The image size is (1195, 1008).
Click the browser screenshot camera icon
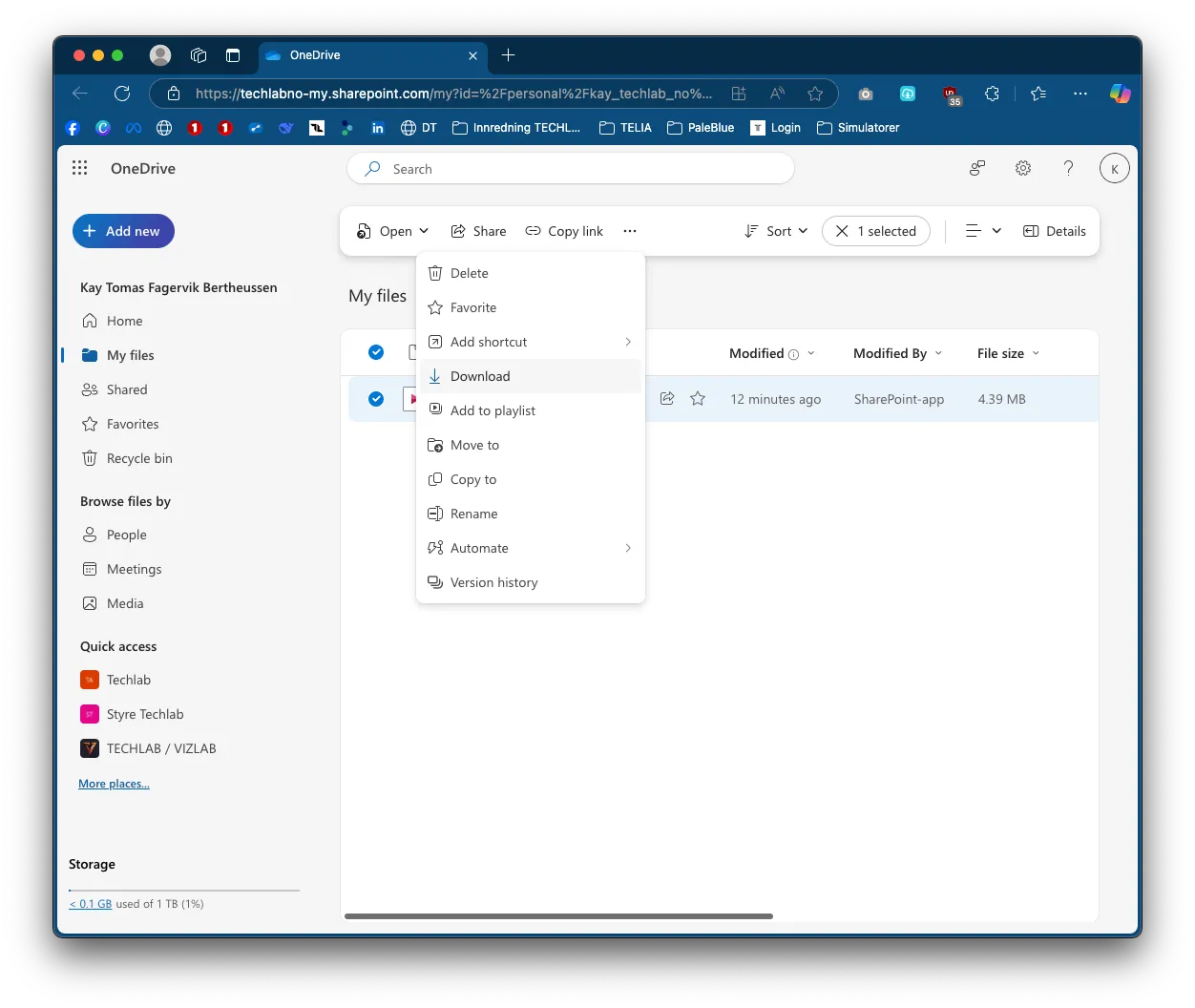click(x=865, y=94)
